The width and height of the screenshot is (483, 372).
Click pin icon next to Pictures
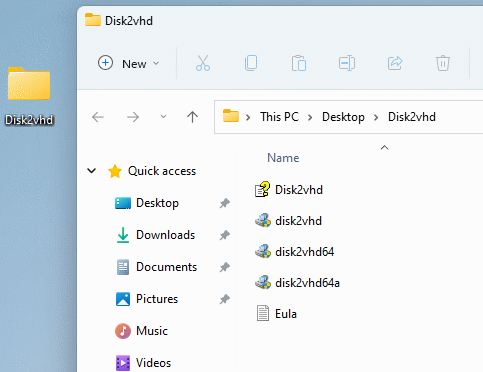pos(225,299)
